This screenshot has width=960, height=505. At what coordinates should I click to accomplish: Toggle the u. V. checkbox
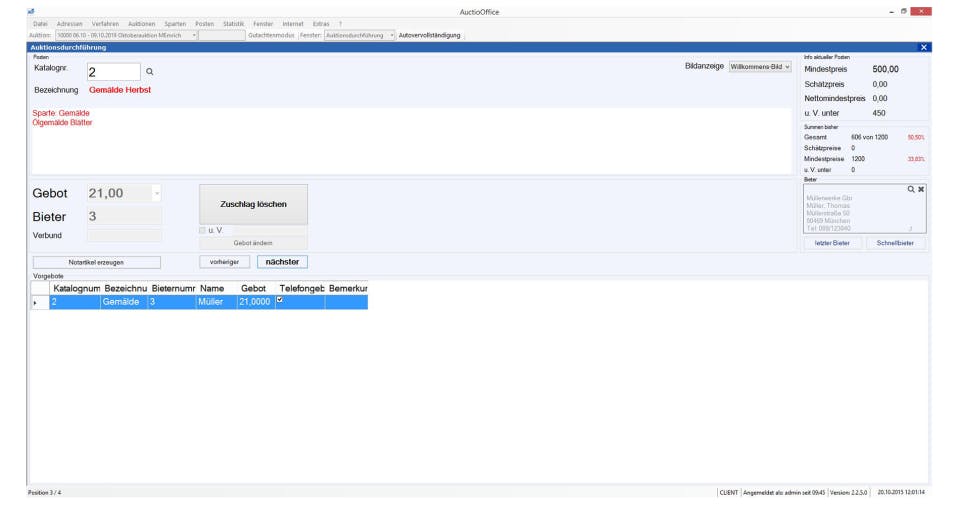(203, 230)
